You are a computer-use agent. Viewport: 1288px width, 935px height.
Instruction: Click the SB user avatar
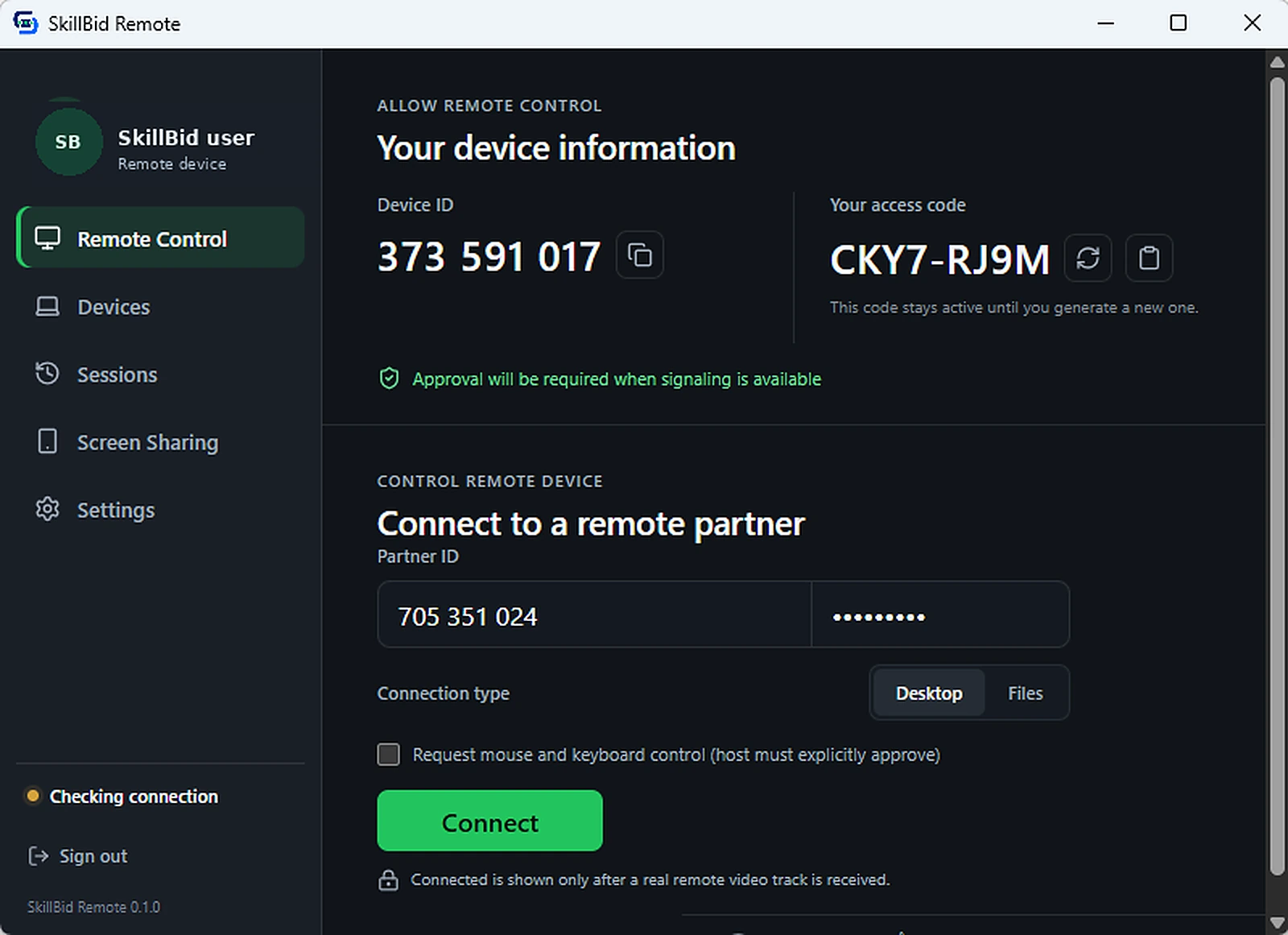pos(68,142)
